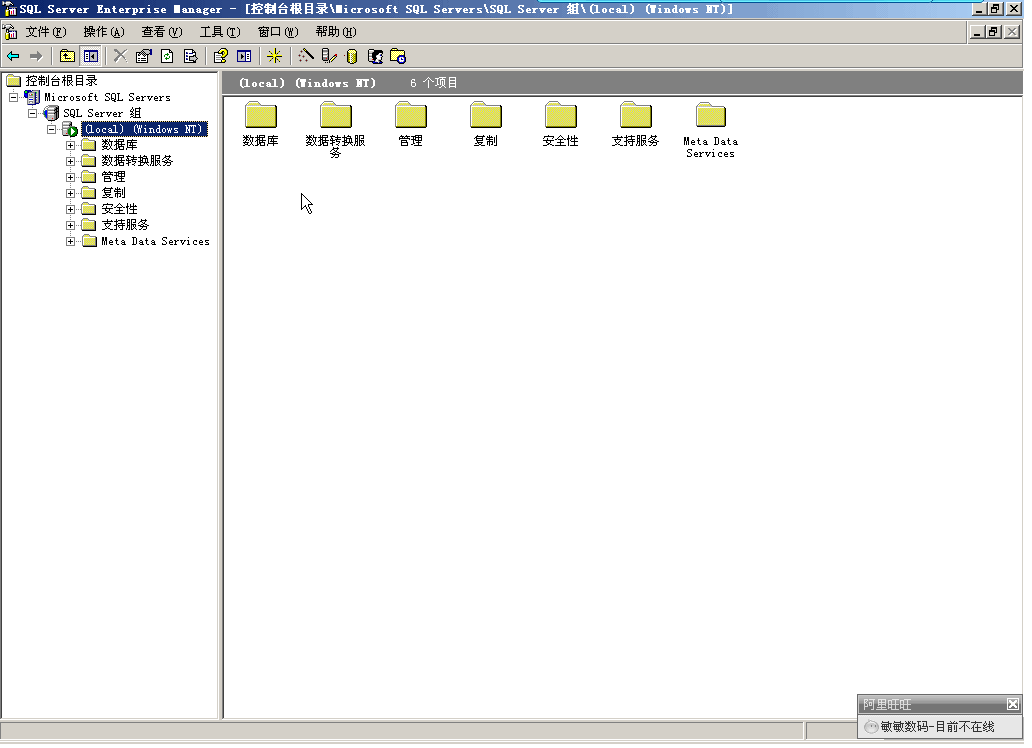This screenshot has width=1032, height=748.
Task: Click the Register Server icon with pencil
Action: [x=328, y=57]
